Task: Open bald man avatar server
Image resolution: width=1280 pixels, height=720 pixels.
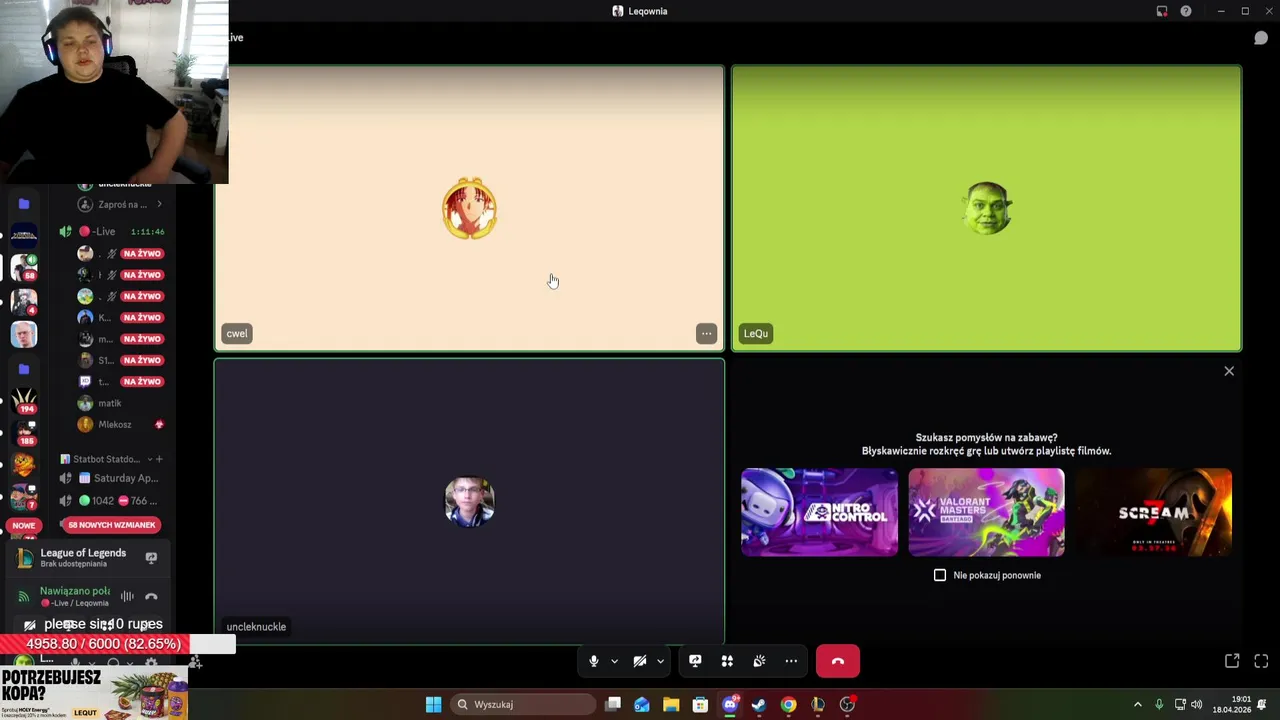Action: pos(24,334)
